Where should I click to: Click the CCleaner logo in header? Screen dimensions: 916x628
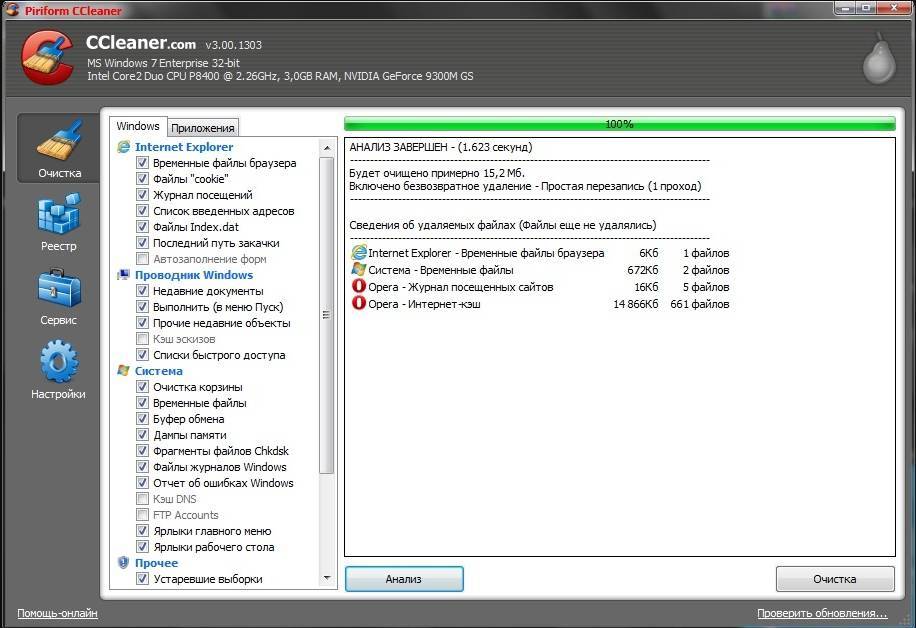(46, 57)
